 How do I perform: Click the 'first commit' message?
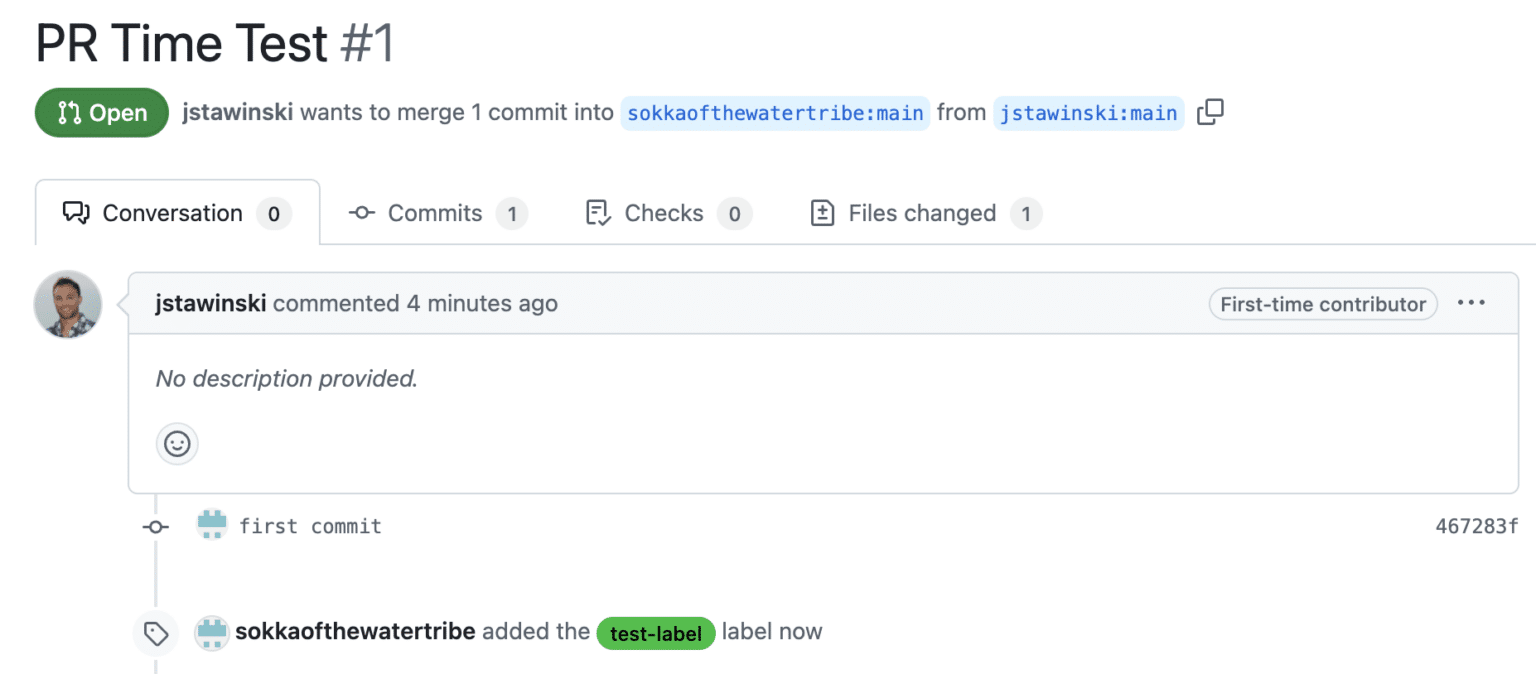point(310,525)
